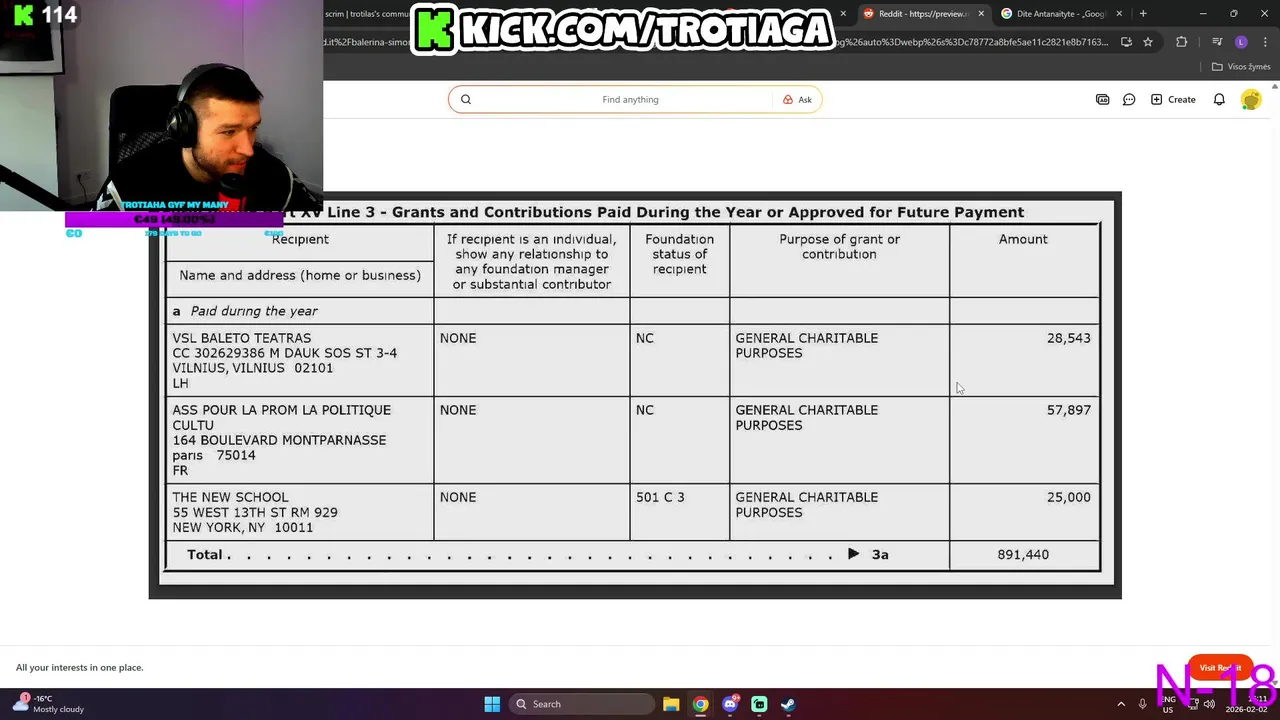Click the Reddit search magnifier icon
Screen dimensions: 1280x720
click(465, 99)
